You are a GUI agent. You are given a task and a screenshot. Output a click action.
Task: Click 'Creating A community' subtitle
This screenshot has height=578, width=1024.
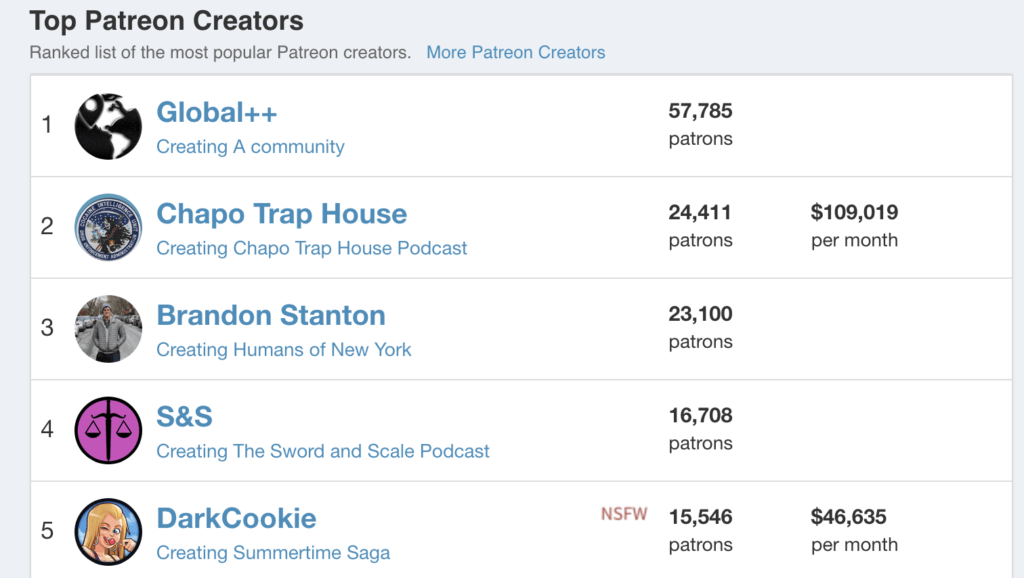tap(250, 147)
